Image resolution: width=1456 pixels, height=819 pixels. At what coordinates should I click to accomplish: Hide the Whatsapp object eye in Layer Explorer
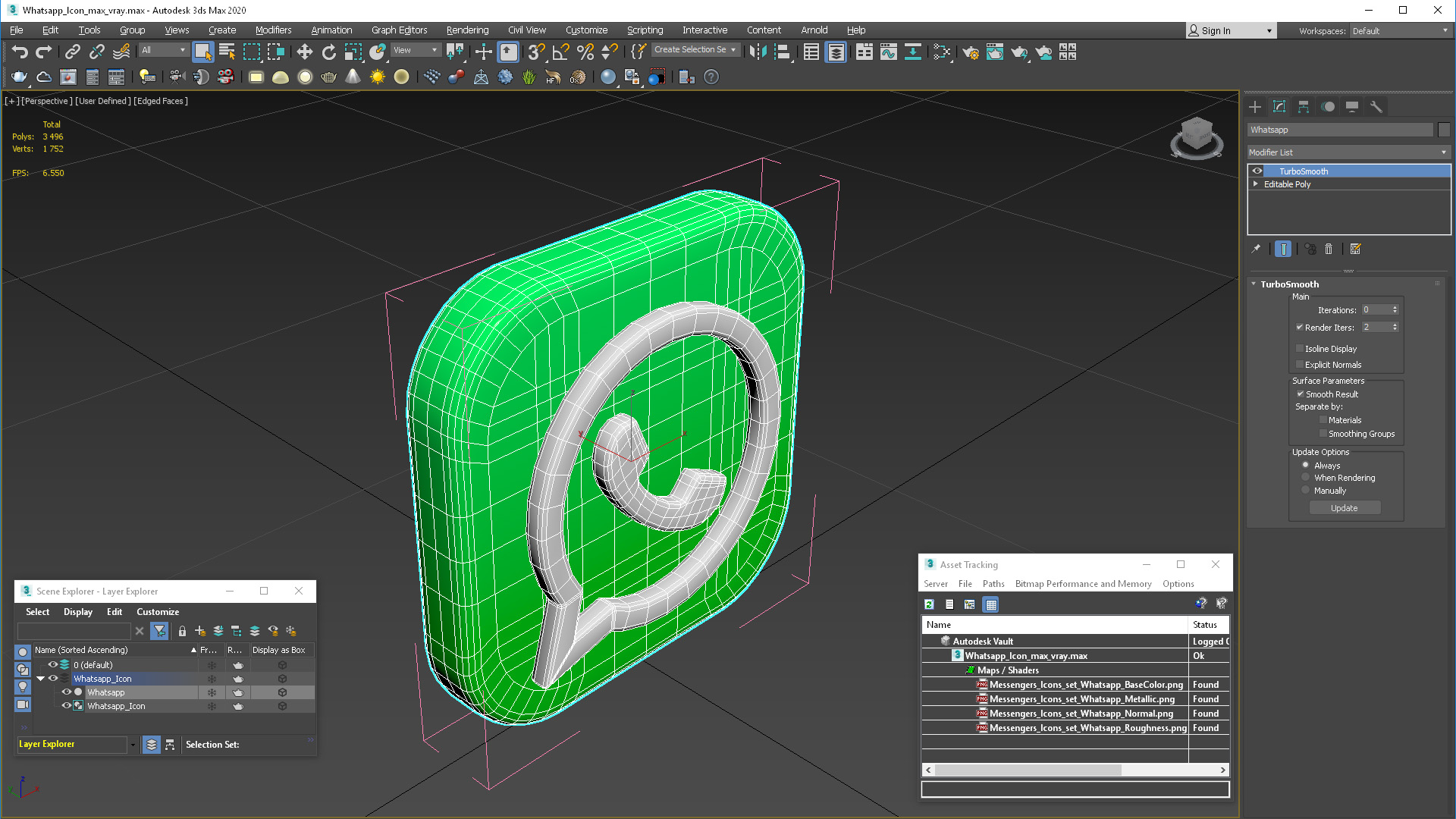click(x=66, y=692)
